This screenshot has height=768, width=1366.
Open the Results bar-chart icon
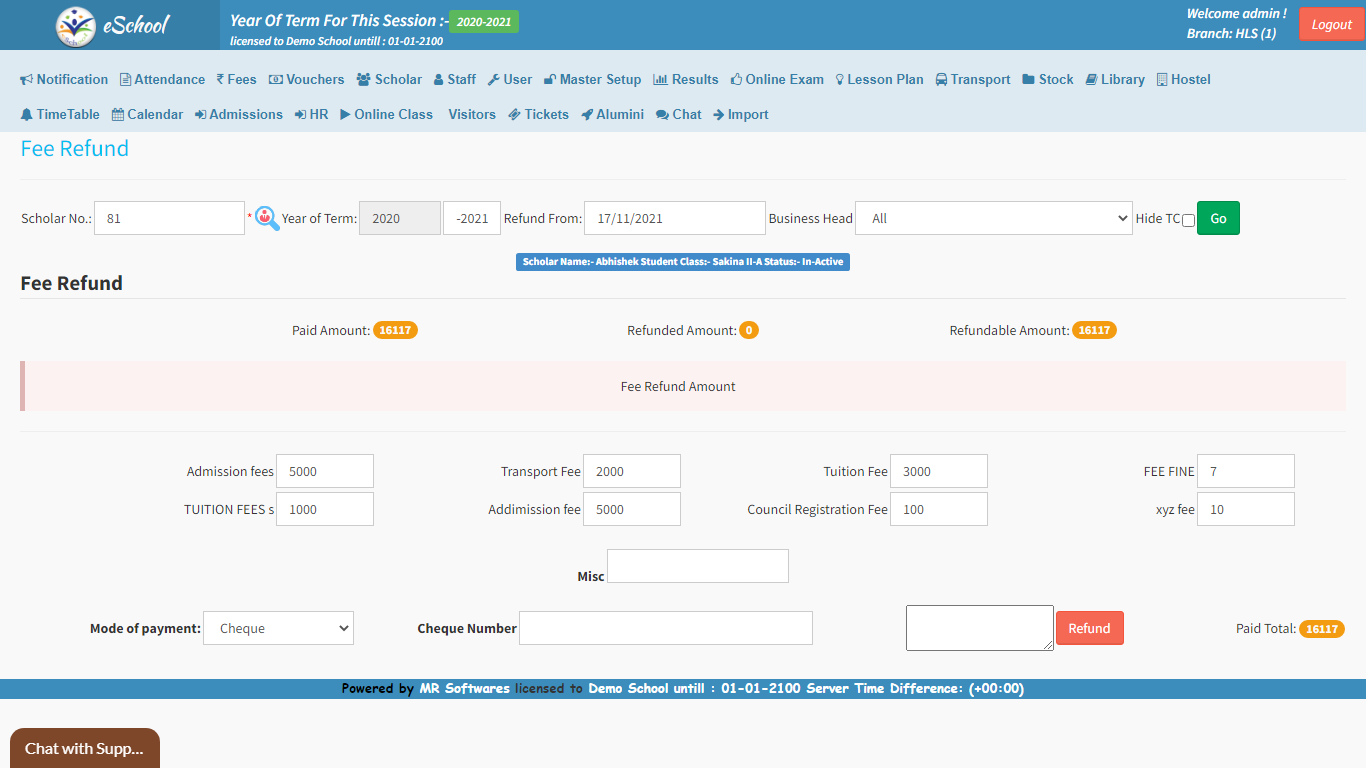pos(660,79)
